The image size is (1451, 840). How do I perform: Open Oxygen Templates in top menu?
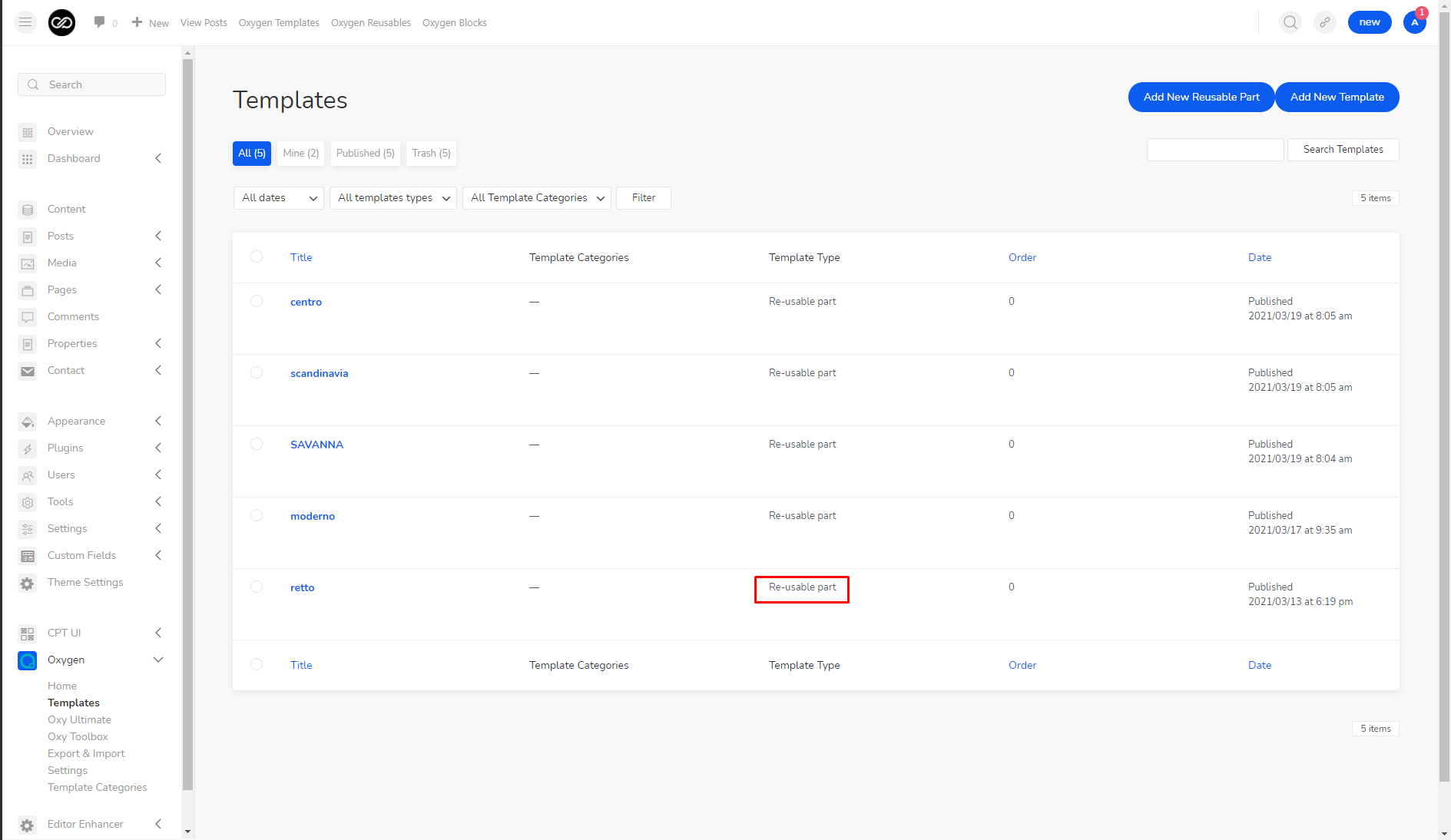click(x=279, y=23)
